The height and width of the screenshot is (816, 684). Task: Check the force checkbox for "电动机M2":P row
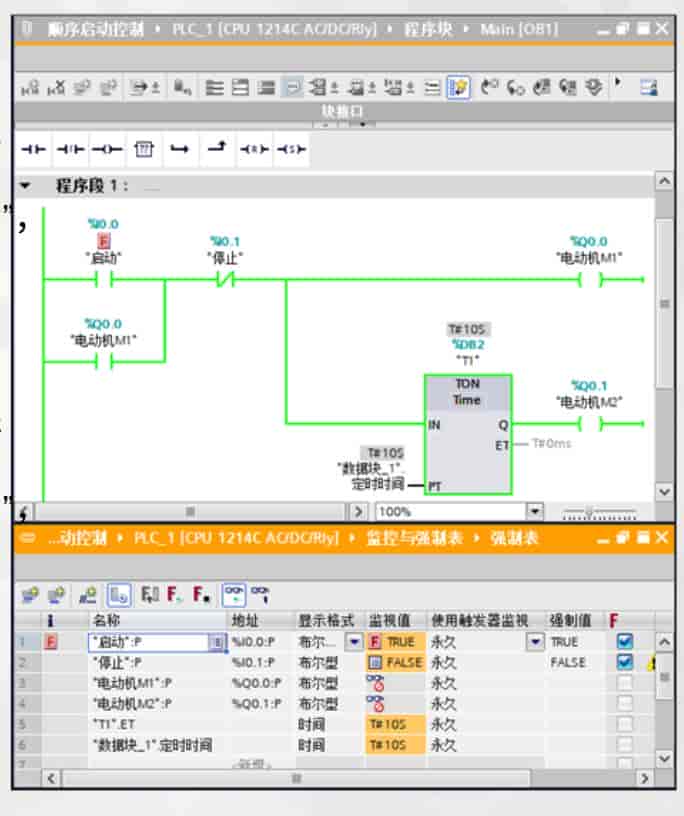click(625, 703)
